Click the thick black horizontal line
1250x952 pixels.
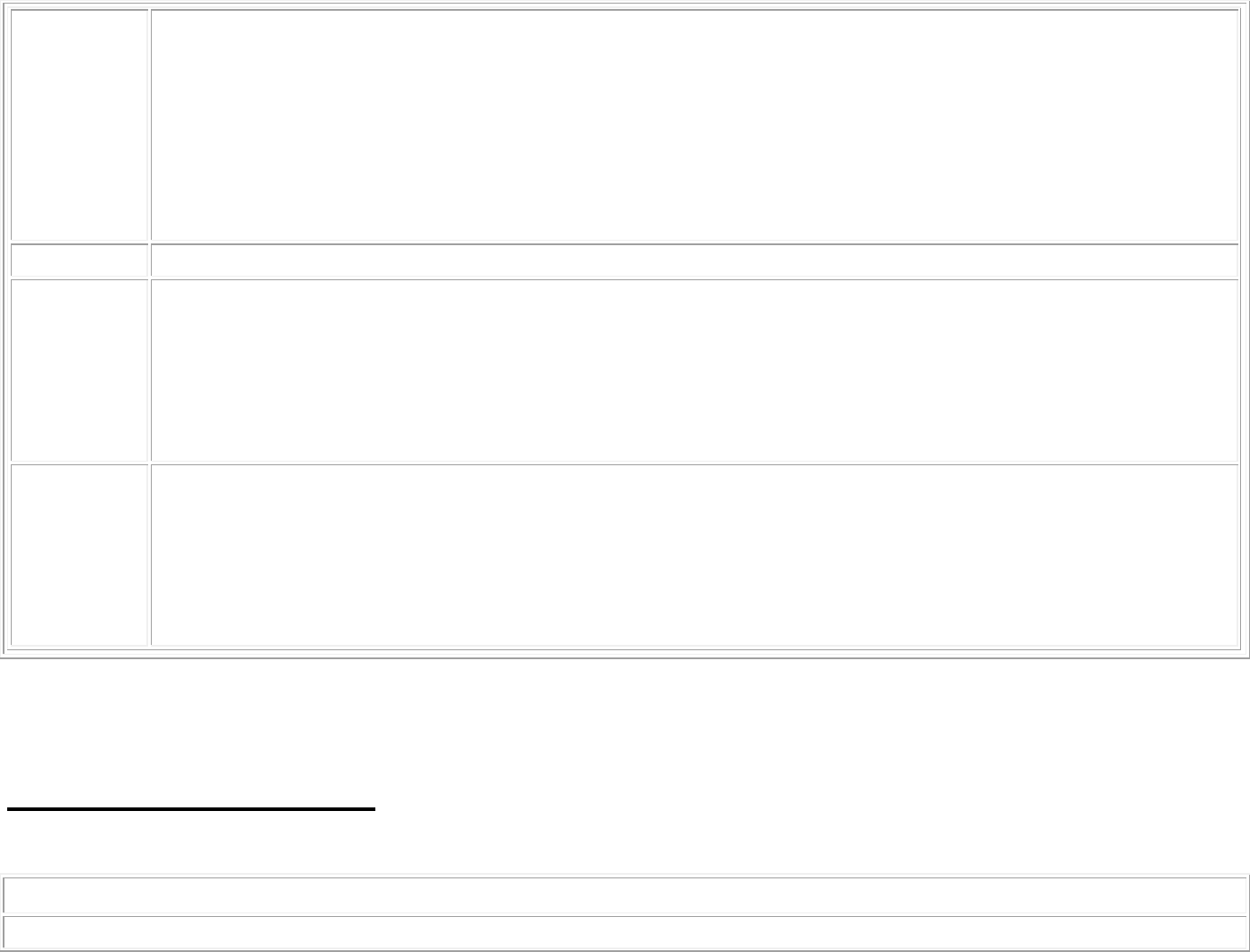pyautogui.click(x=190, y=809)
